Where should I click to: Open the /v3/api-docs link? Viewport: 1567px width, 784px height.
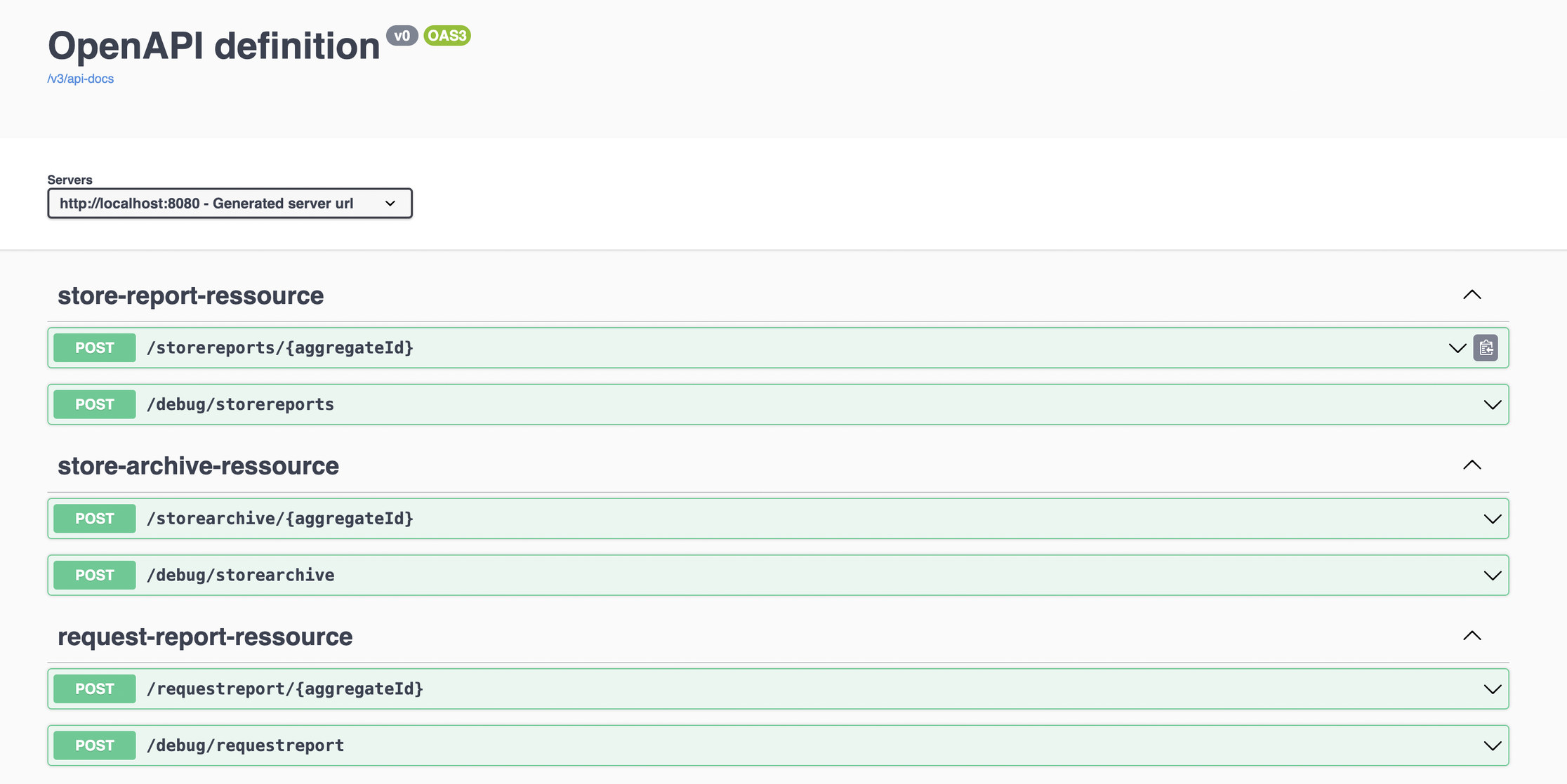click(x=80, y=79)
